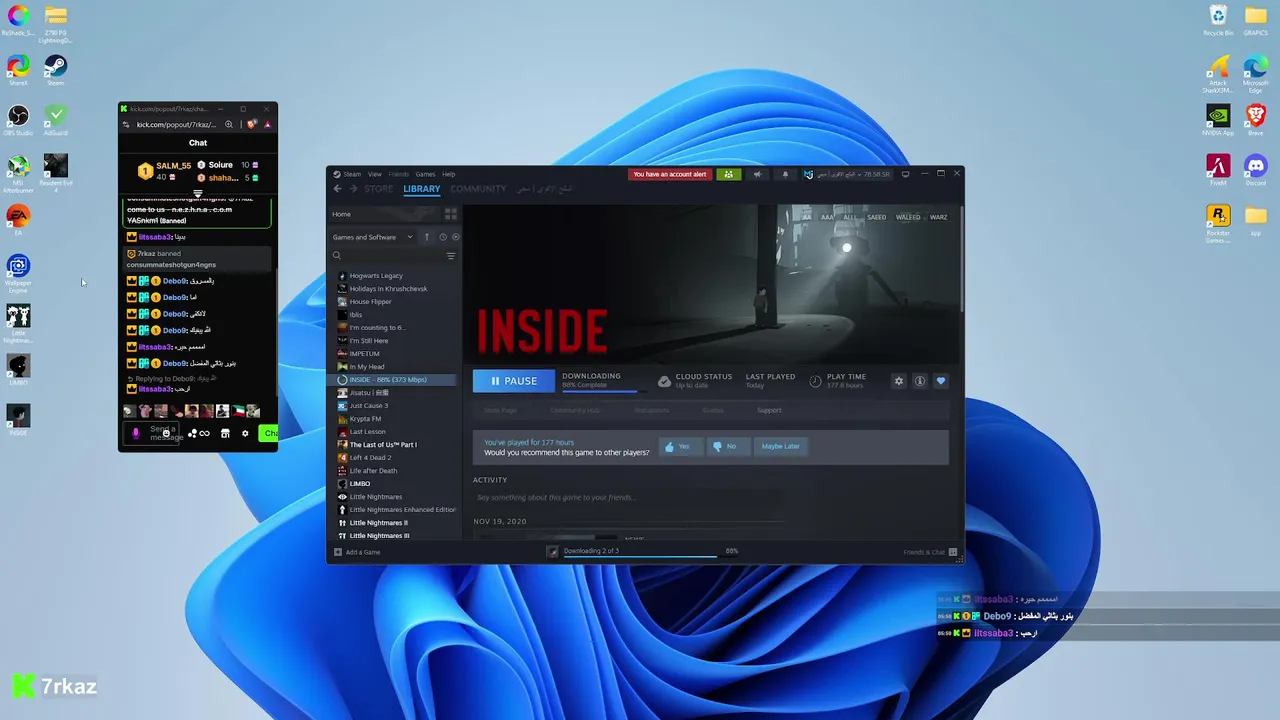1280x720 pixels.
Task: Click Library Home button
Action: tap(385, 214)
